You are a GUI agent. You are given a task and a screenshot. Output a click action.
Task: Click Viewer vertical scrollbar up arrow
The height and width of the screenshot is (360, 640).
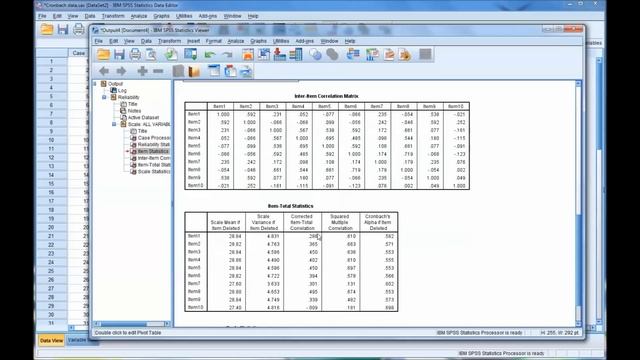(x=578, y=83)
